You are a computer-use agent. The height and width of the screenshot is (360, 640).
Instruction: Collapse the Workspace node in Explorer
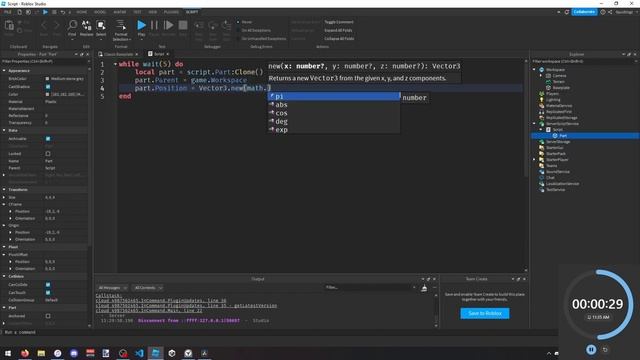[x=534, y=70]
